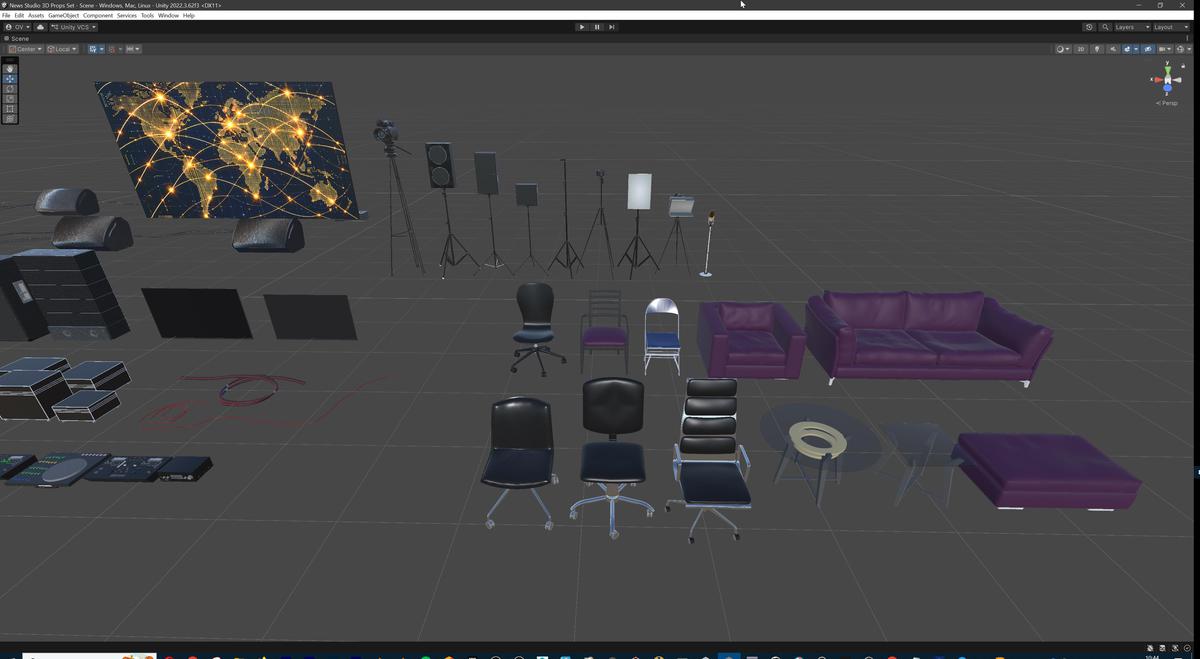Screen dimensions: 1200x659
Task: Click the blue Z axis gizmo cone
Action: tap(1167, 88)
